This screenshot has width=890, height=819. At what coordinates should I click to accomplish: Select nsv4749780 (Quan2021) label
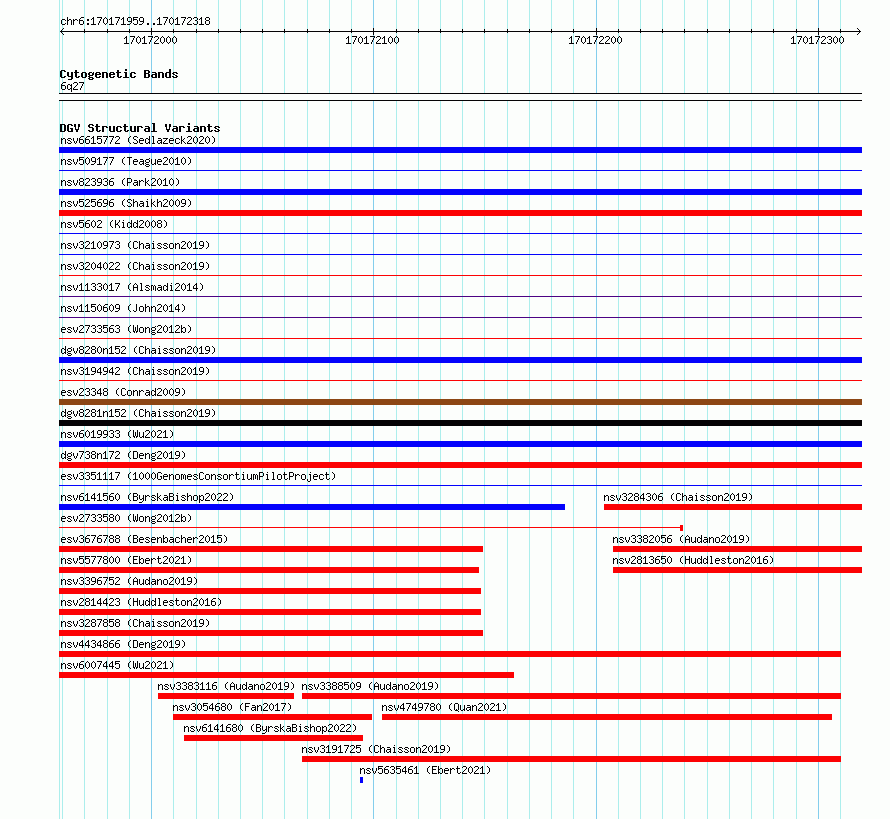coord(444,707)
